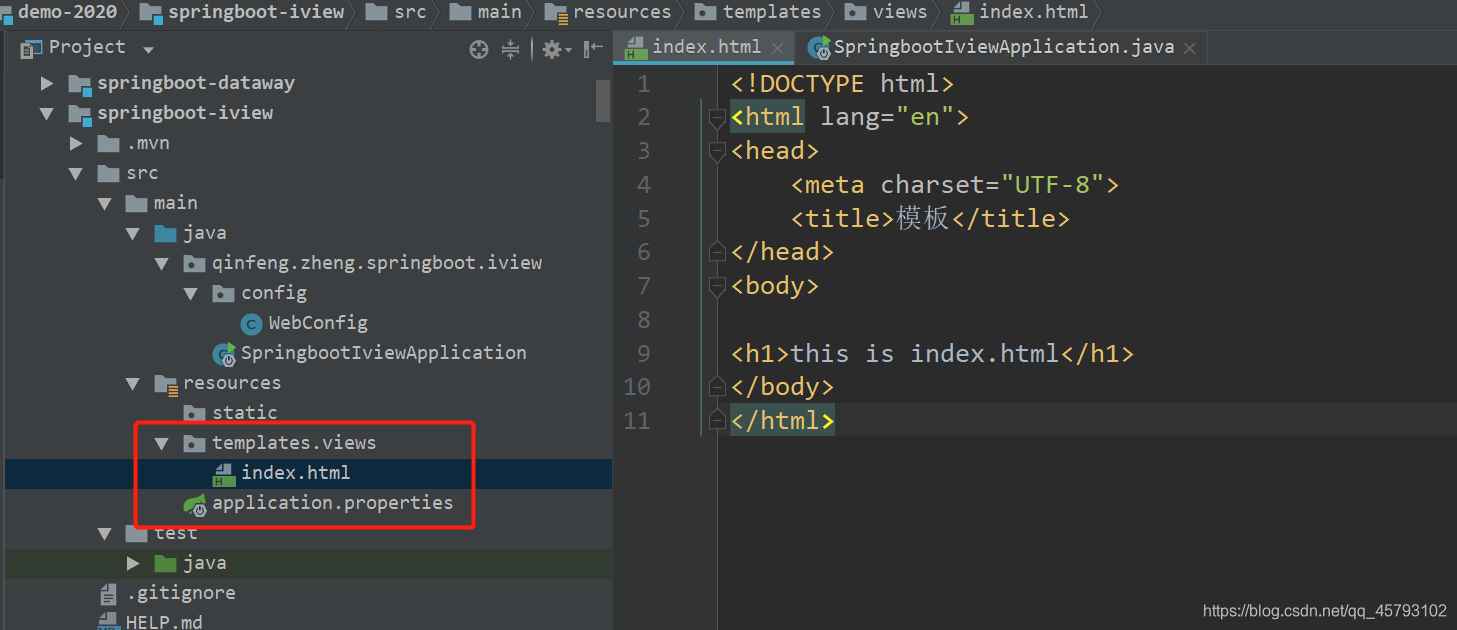
Task: Close the SpringbootIviewApplication.java tab
Action: tap(1189, 48)
